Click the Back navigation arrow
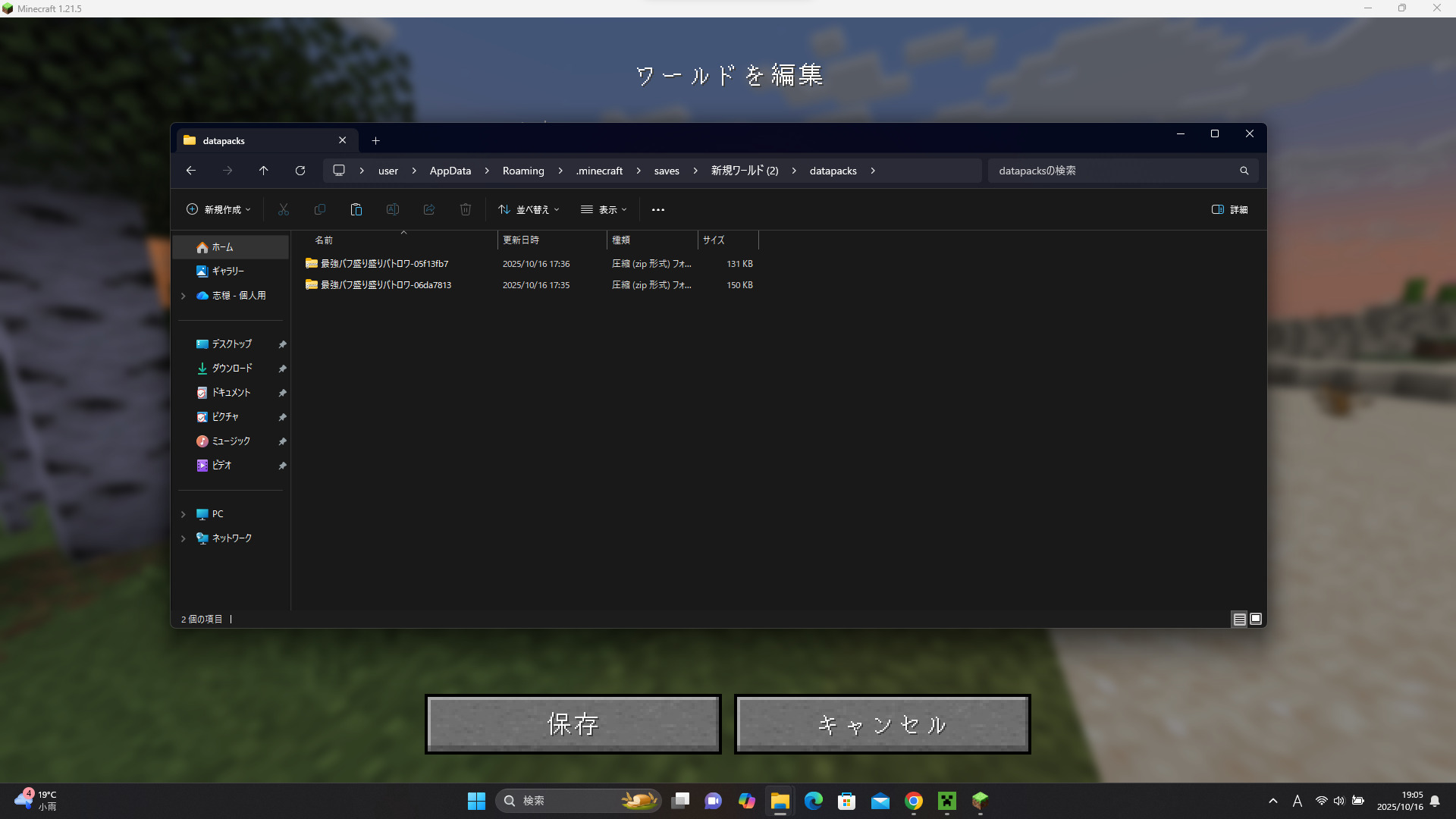The height and width of the screenshot is (819, 1456). 191,171
